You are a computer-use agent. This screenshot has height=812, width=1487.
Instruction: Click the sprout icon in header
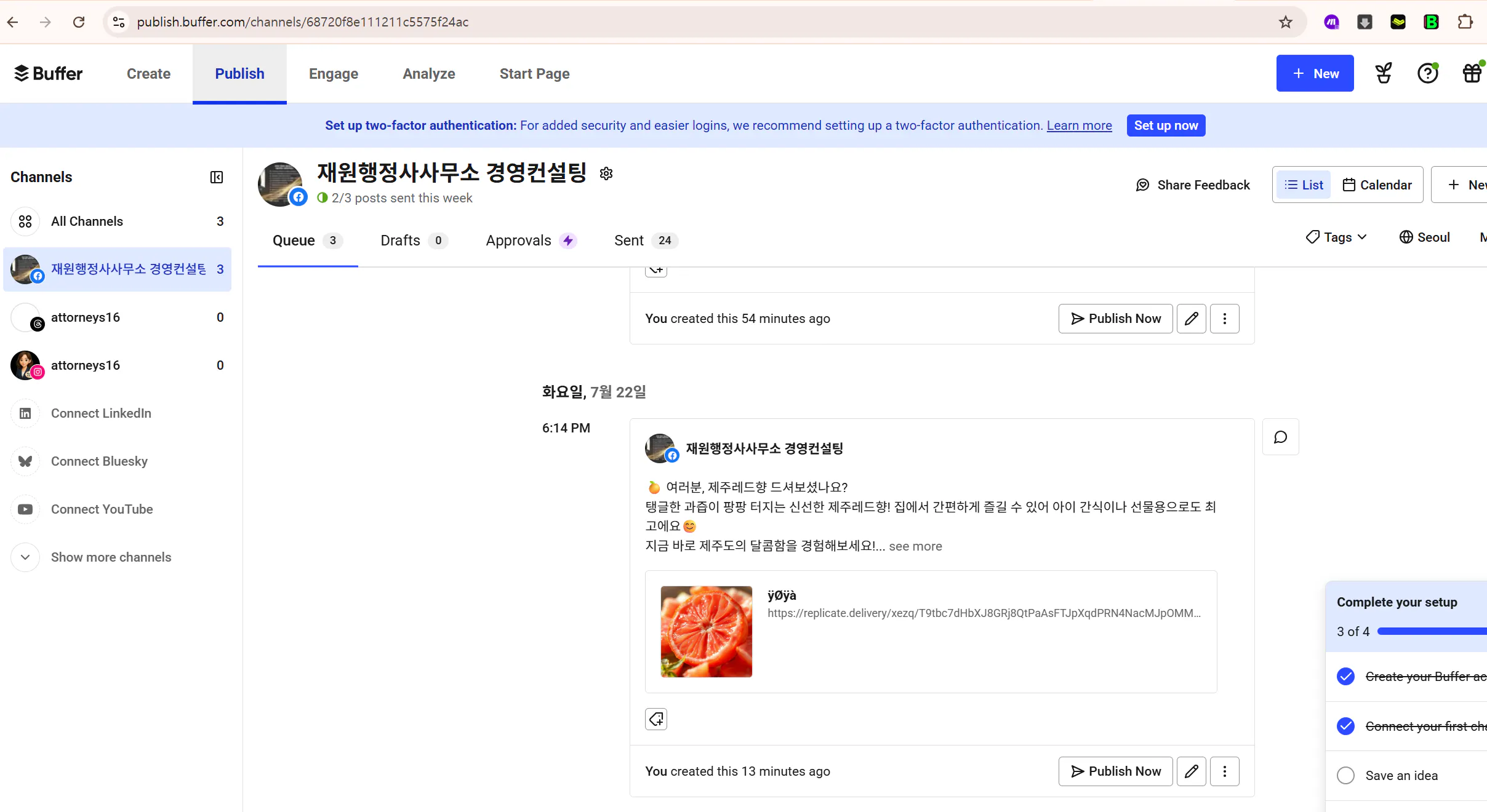[x=1383, y=73]
